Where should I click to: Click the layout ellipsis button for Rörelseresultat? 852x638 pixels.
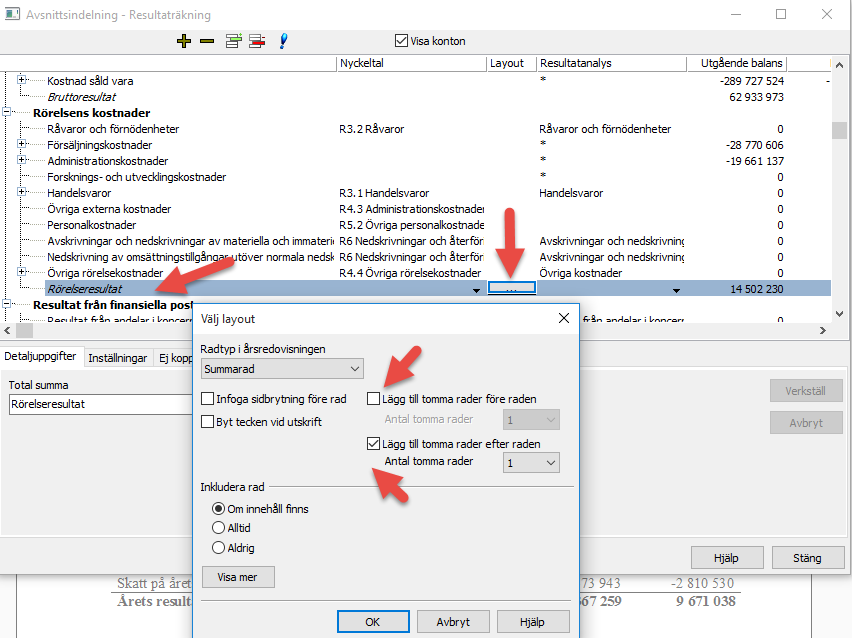coord(512,288)
